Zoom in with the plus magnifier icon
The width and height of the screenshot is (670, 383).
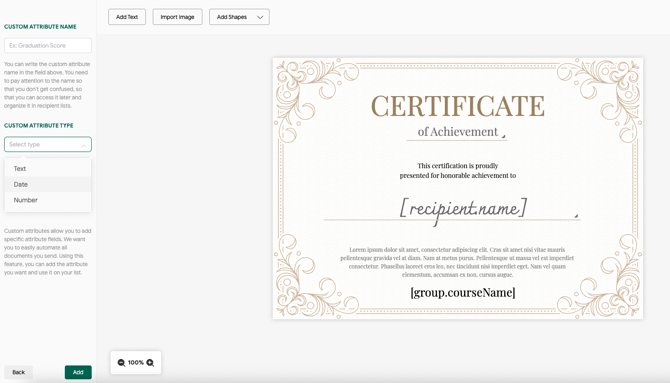[x=150, y=363]
